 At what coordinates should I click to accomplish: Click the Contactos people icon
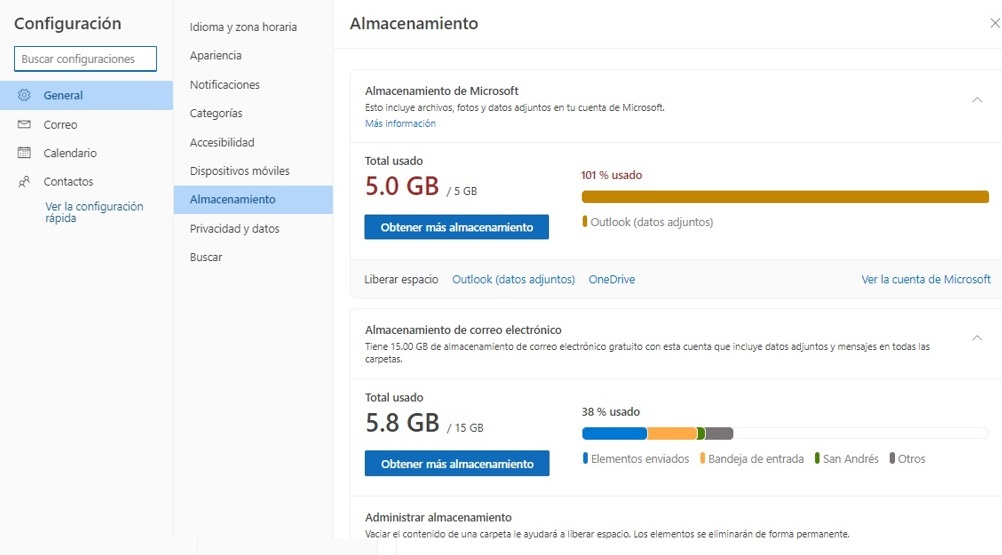pyautogui.click(x=24, y=181)
